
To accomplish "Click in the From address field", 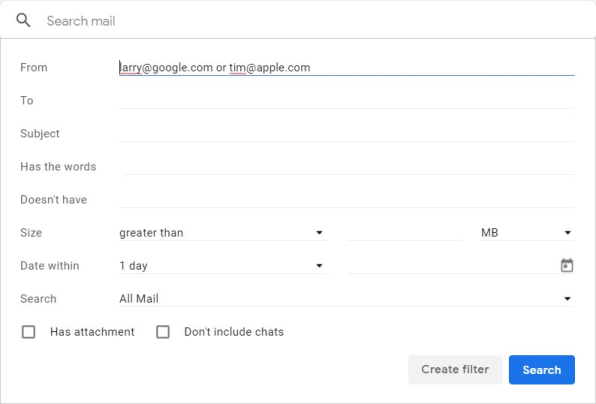I will click(347, 68).
